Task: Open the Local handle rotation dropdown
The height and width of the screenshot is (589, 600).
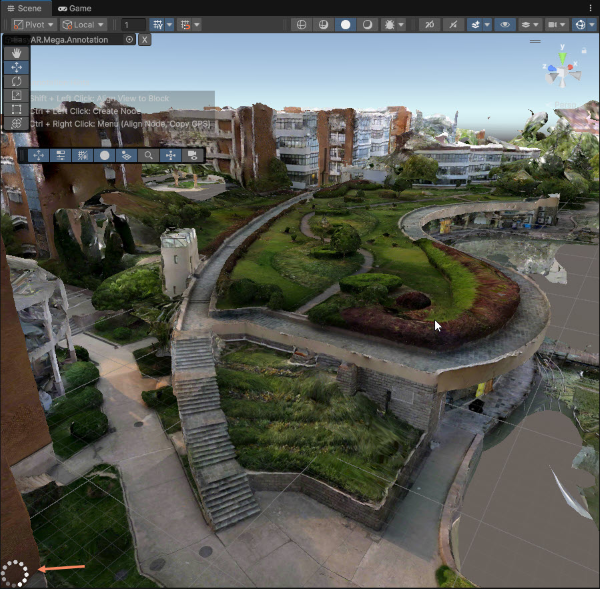Action: click(83, 24)
